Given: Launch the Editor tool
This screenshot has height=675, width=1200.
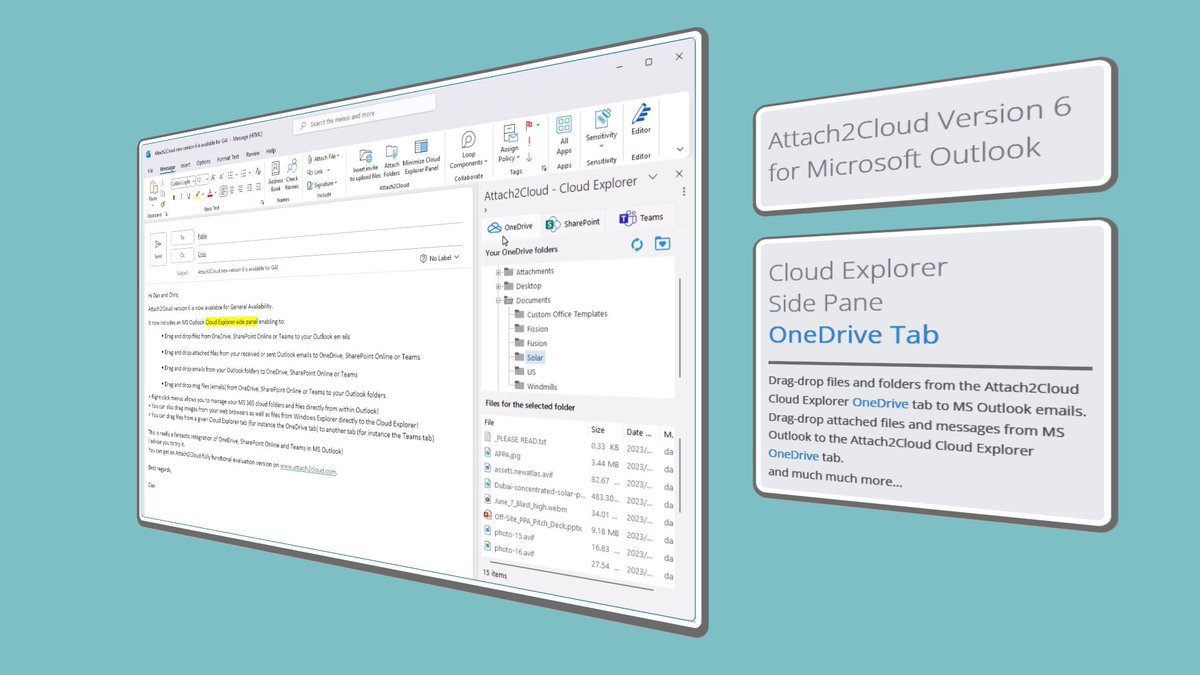Looking at the screenshot, I should (x=641, y=118).
